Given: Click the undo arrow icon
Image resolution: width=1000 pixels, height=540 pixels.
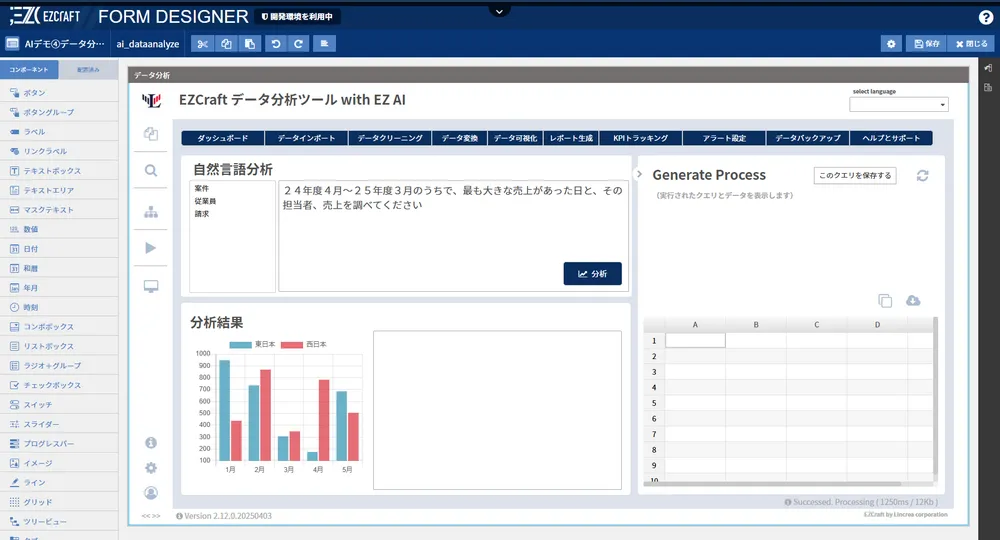Looking at the screenshot, I should click(x=275, y=44).
